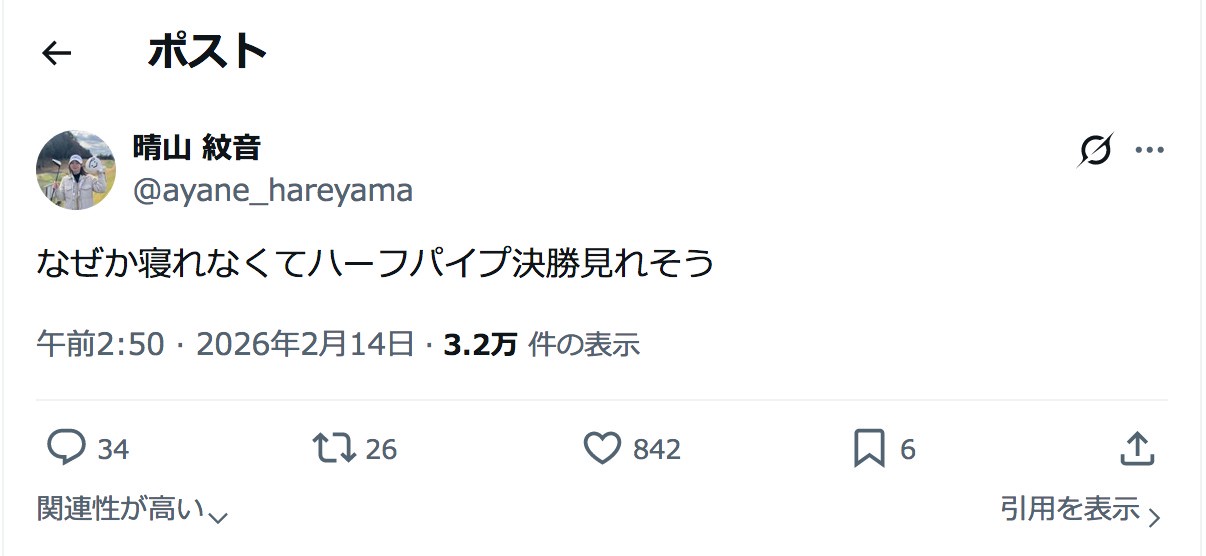
Task: Share the post via the upload icon
Action: coord(1137,448)
